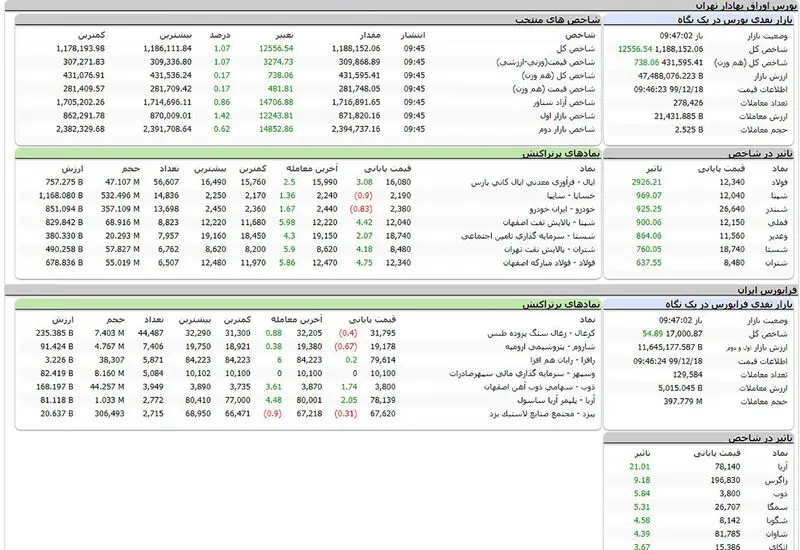
Task: Click the trade count value '278,426'
Action: point(688,103)
